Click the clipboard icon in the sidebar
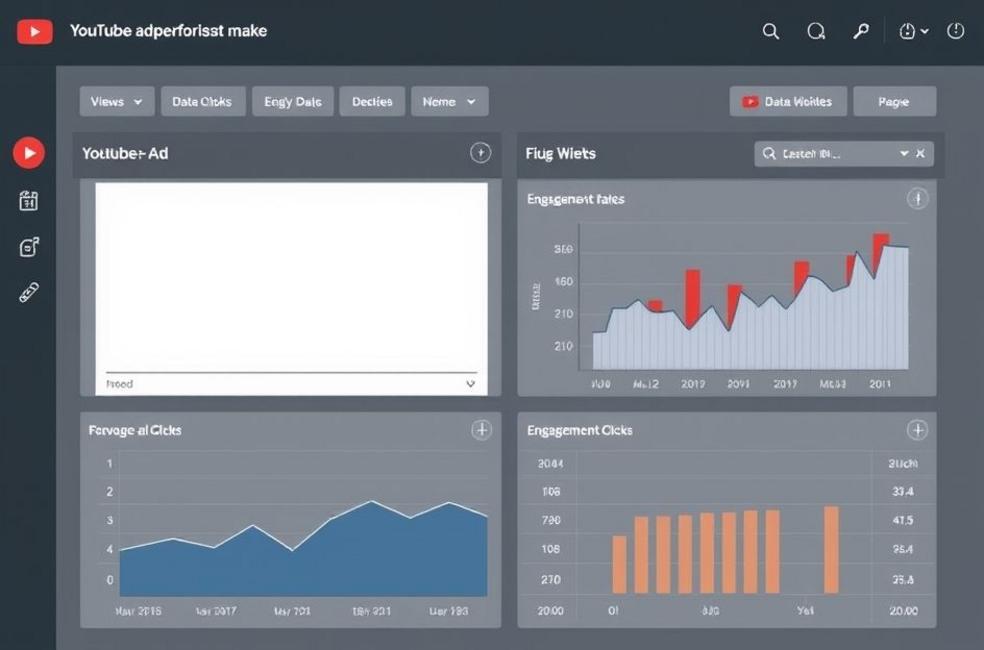This screenshot has width=984, height=650. (29, 246)
